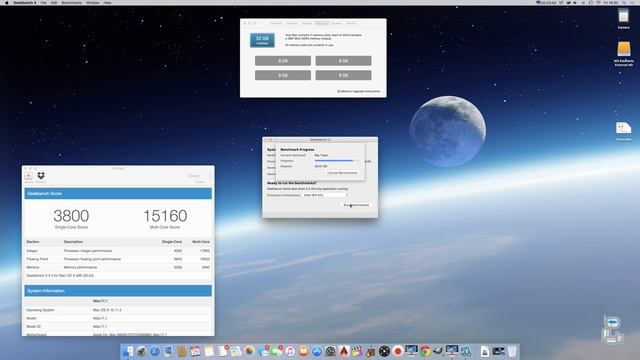This screenshot has width=640, height=360.
Task: Open Contacts book icon in dock
Action: point(182,351)
